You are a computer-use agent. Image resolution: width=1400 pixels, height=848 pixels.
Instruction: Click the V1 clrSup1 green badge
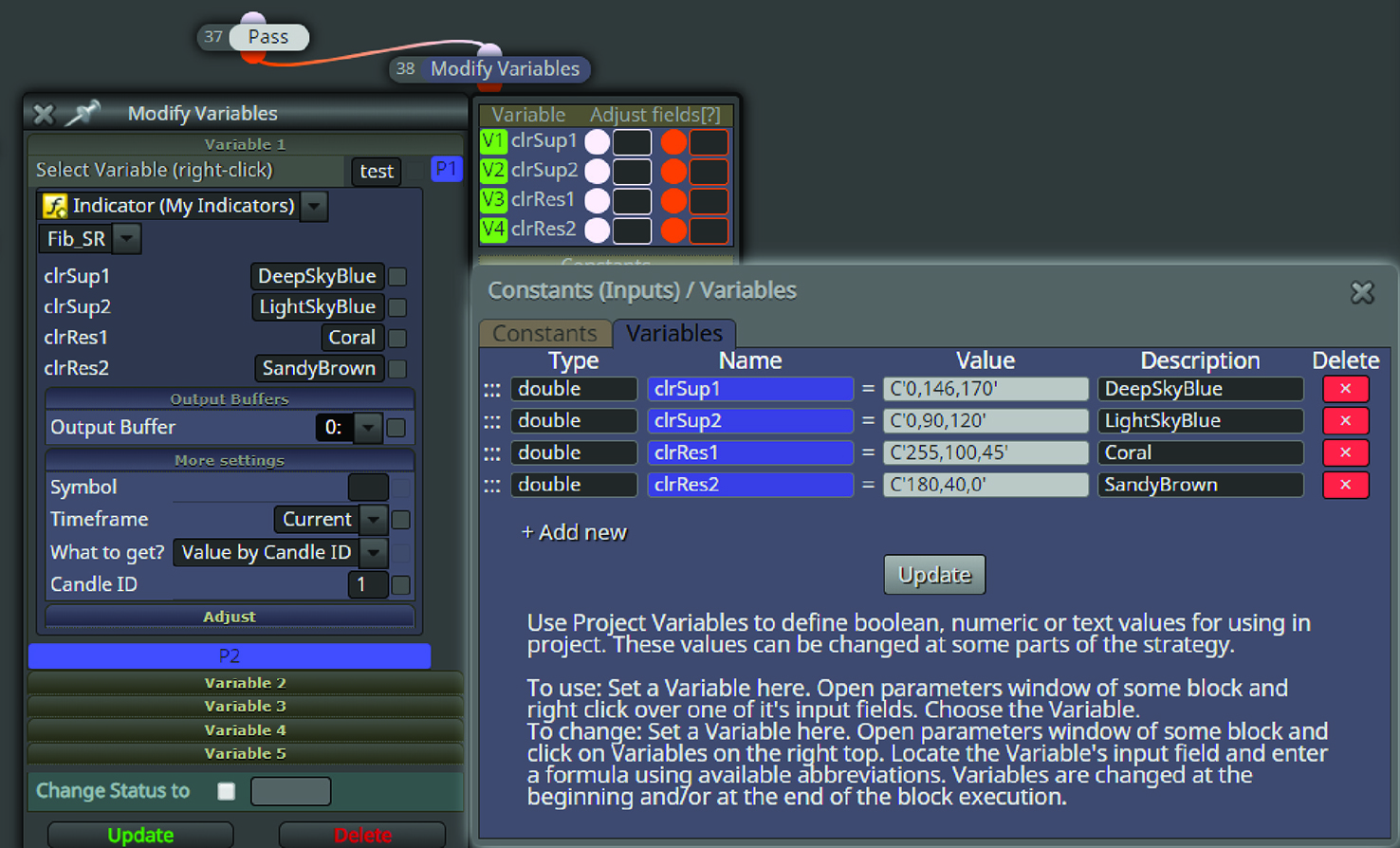click(493, 141)
